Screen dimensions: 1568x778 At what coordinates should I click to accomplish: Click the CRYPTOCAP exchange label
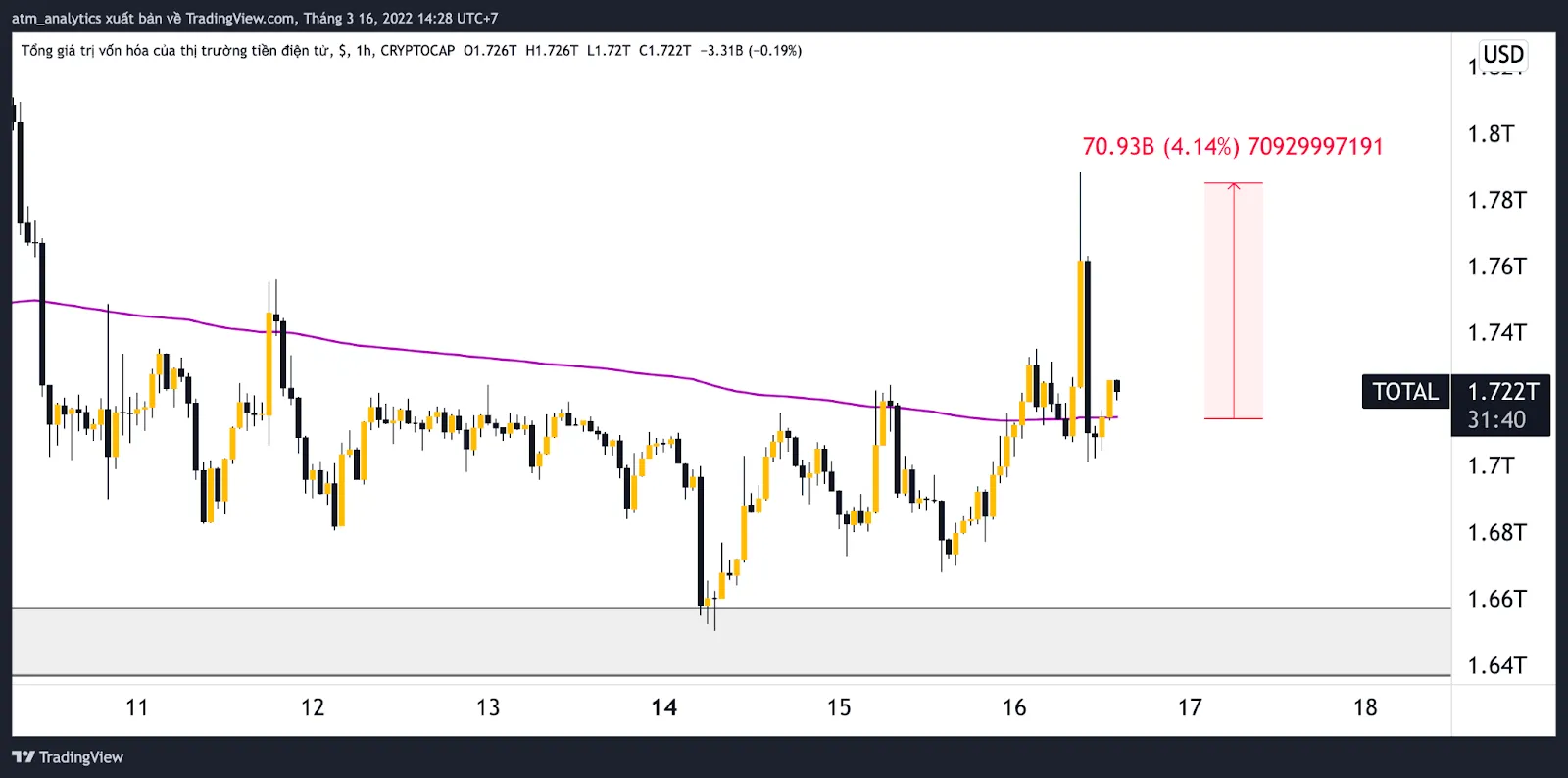[x=417, y=50]
